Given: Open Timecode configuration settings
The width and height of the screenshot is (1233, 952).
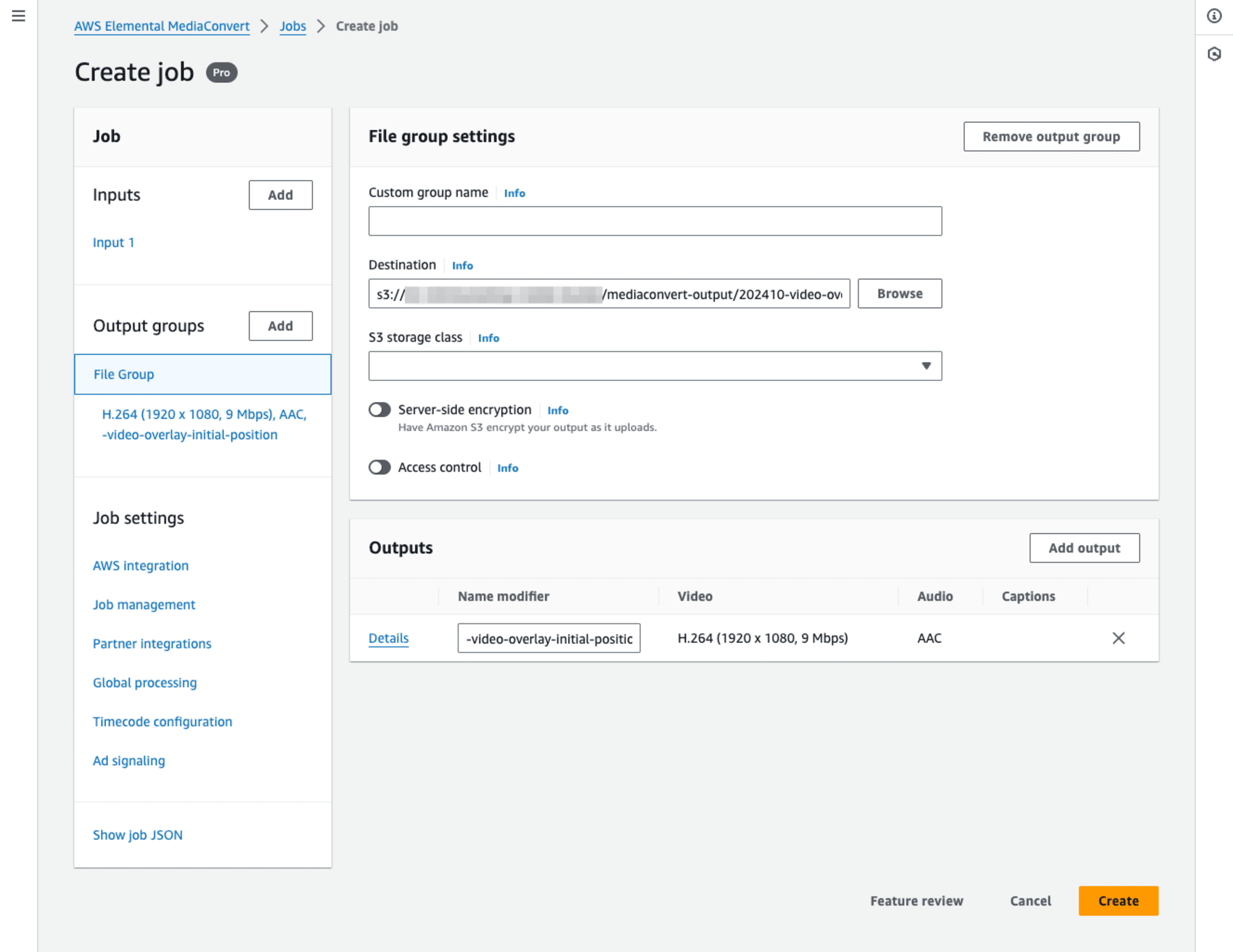Looking at the screenshot, I should click(162, 721).
